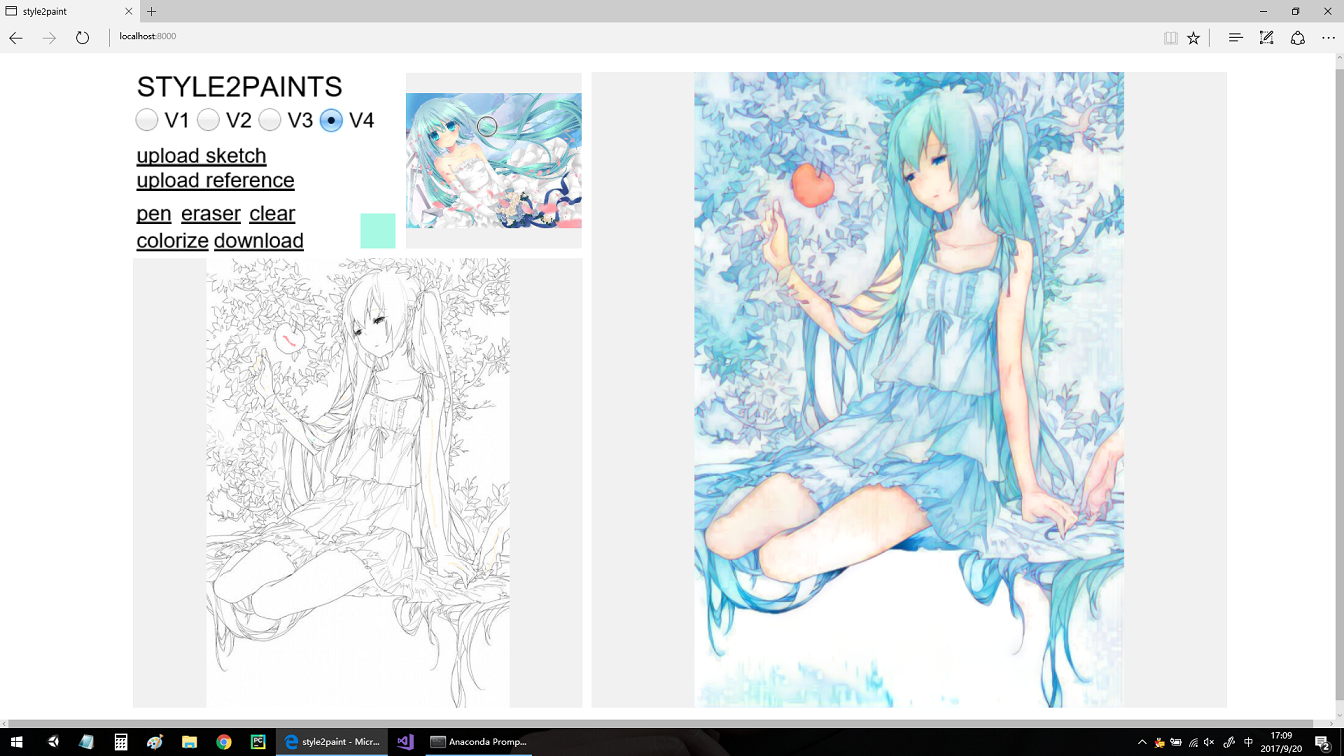Click the muted volume tray icon
Screen dimensions: 1344x756
coord(1210,742)
